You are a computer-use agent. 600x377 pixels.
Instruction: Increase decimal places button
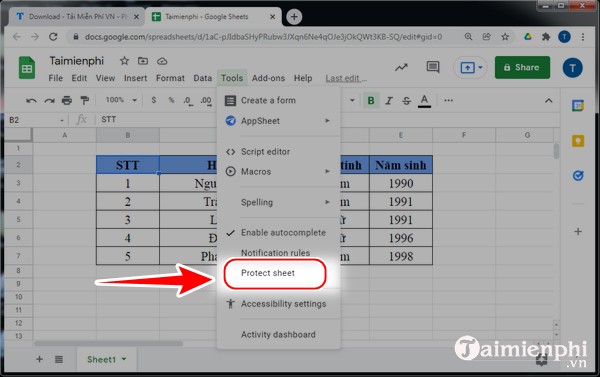point(206,100)
